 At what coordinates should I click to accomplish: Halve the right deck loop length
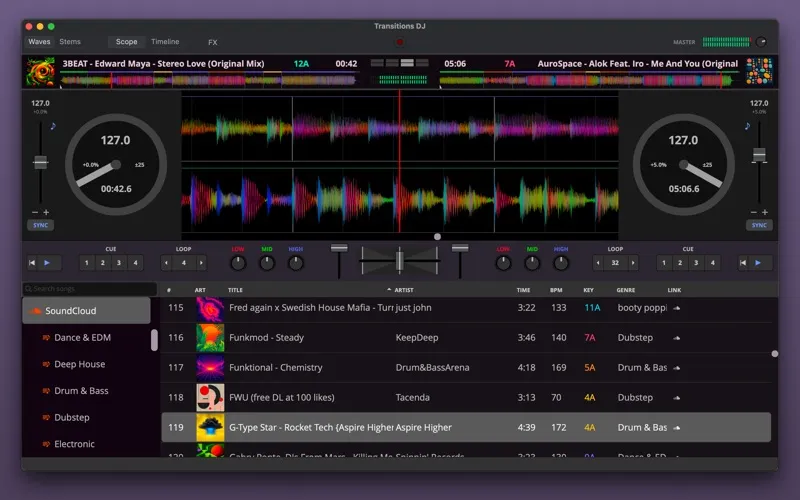click(598, 263)
